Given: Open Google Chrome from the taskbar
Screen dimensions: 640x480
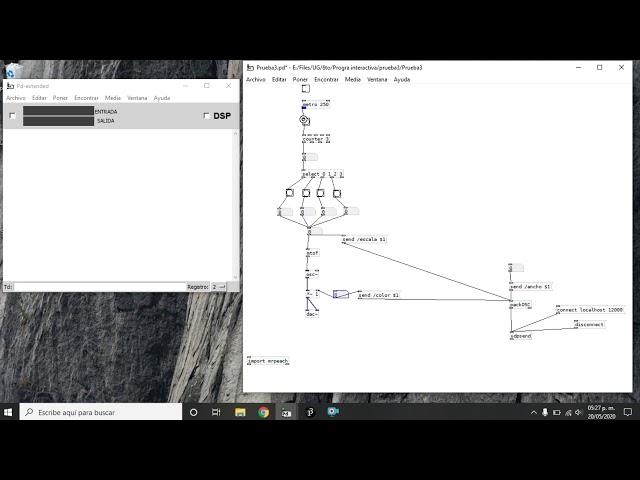Looking at the screenshot, I should pos(263,412).
